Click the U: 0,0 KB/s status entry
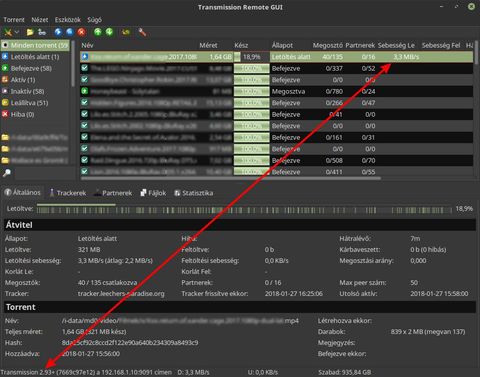 click(263, 372)
